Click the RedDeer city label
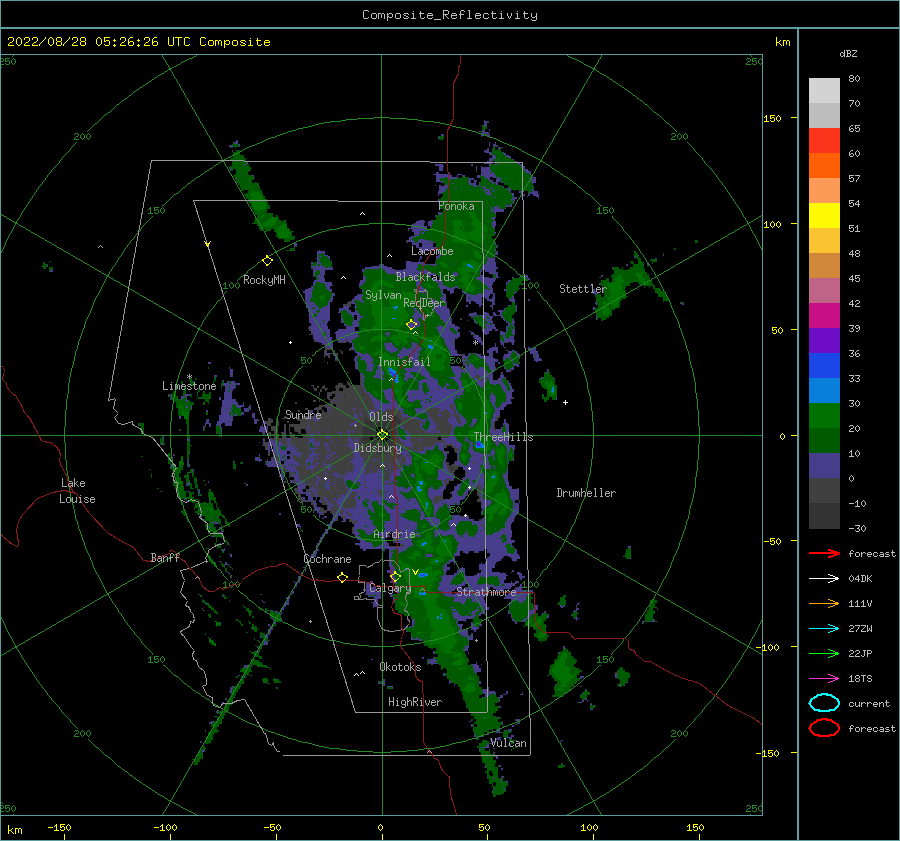The width and height of the screenshot is (900, 841). pyautogui.click(x=424, y=303)
